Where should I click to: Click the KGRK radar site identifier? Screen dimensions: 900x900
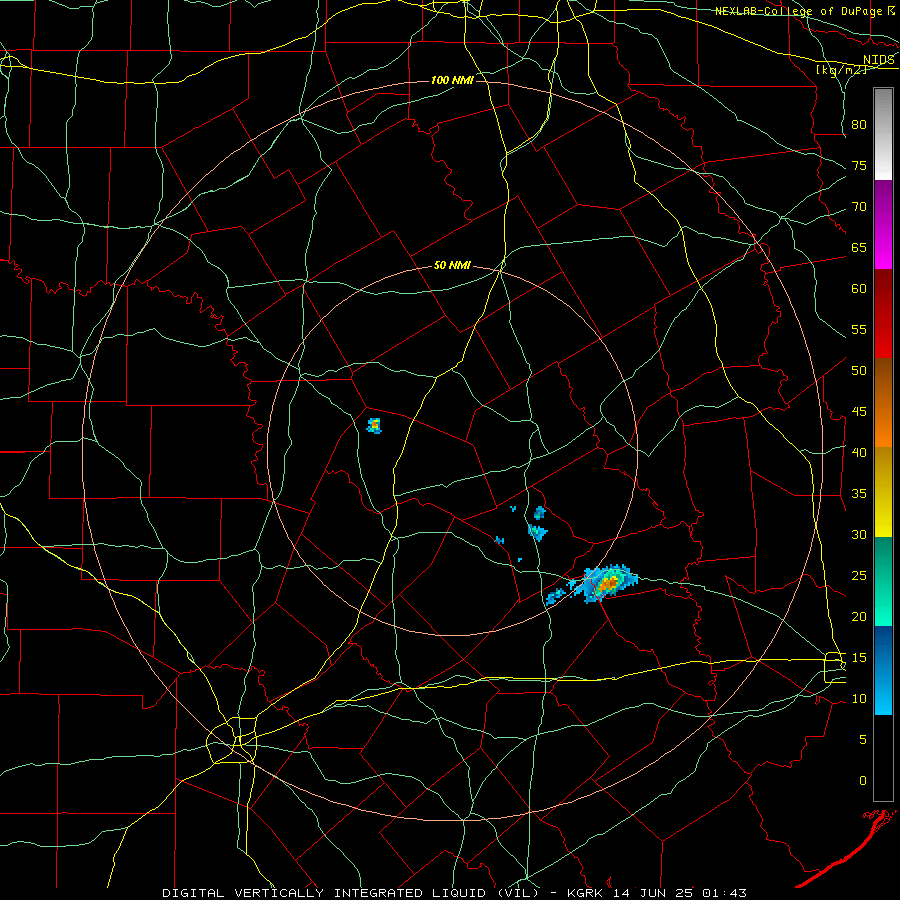point(587,893)
